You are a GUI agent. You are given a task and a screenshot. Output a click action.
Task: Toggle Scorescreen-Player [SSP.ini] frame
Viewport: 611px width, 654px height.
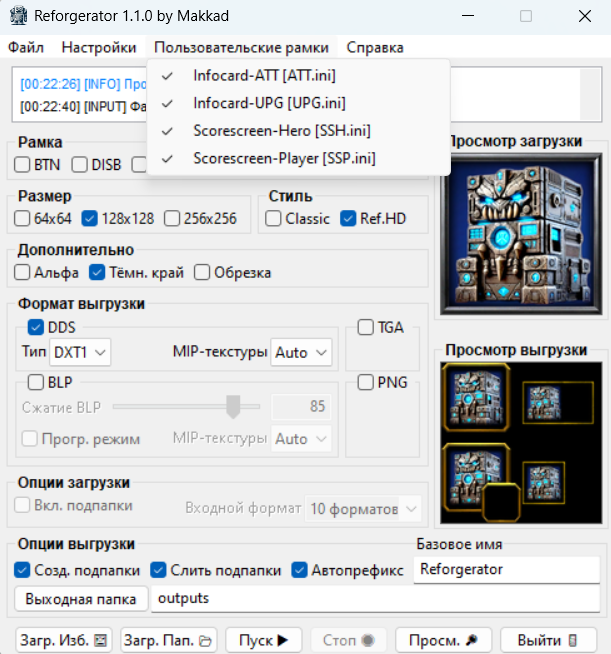click(x=299, y=158)
